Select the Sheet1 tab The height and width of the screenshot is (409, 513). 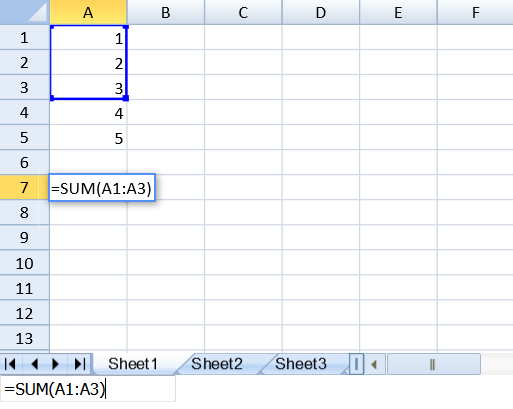[133, 364]
